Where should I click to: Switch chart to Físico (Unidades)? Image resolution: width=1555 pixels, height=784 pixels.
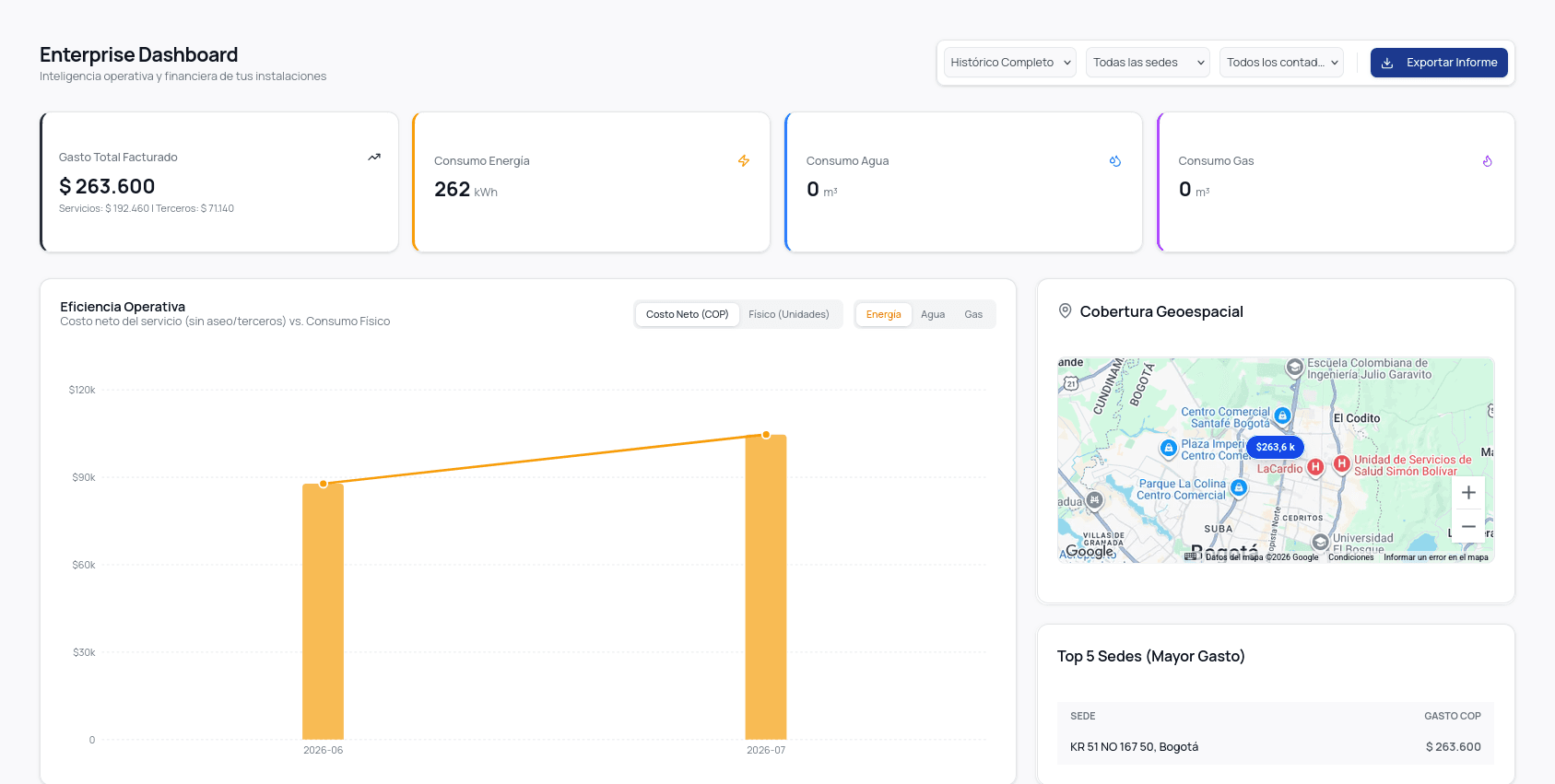tap(789, 314)
